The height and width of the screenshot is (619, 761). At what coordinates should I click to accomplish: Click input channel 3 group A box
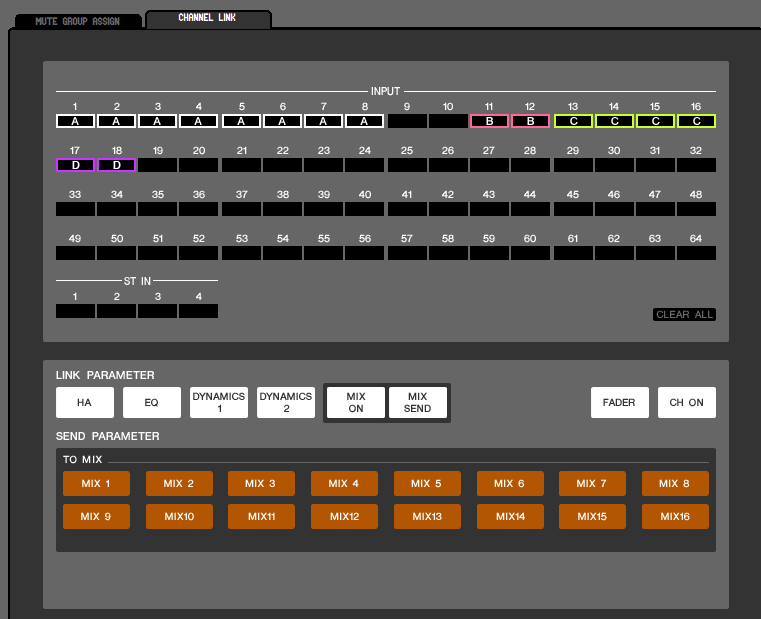[x=157, y=121]
